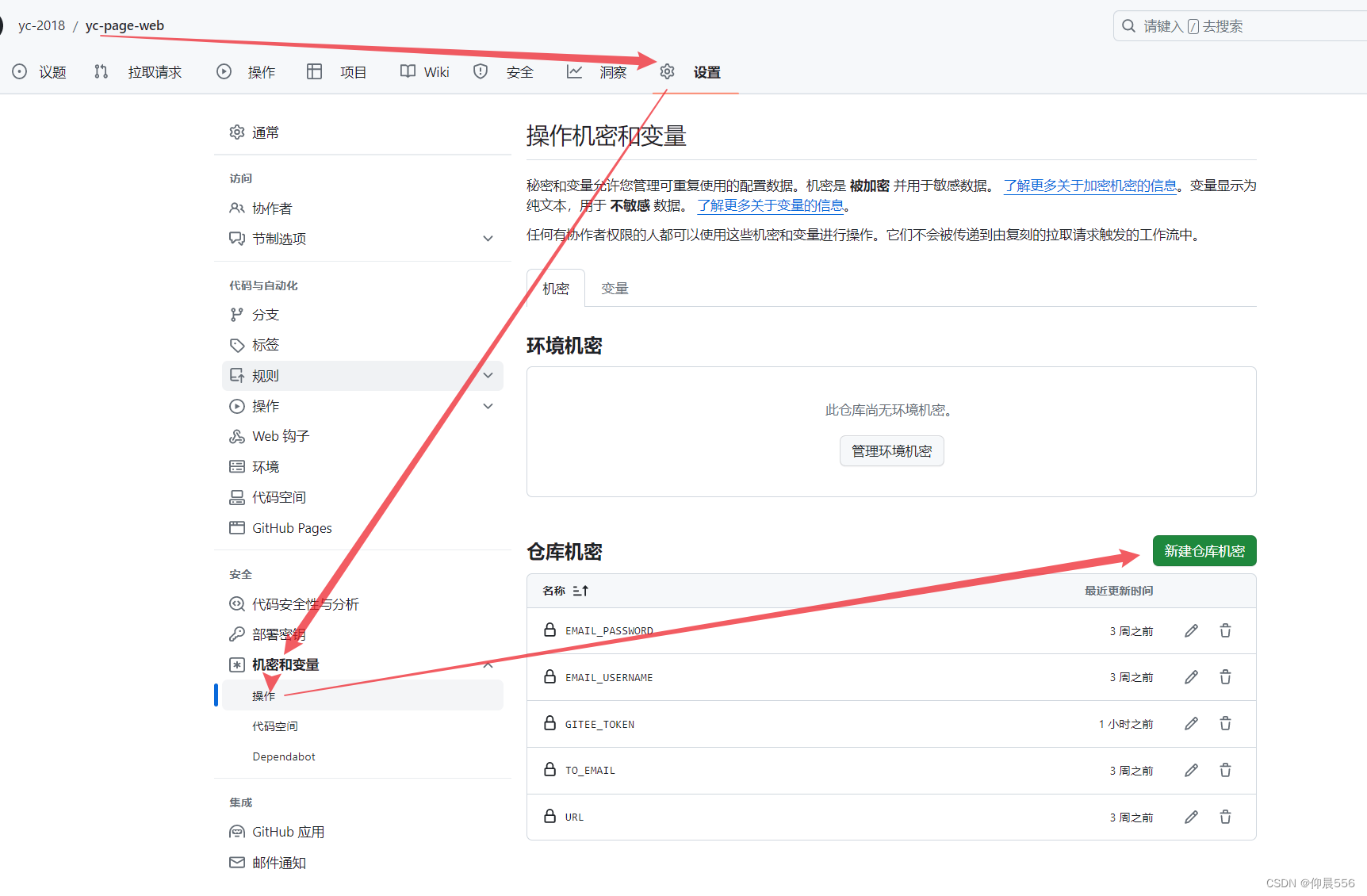
Task: Edit the EMAIL_USERNAME secret pencil icon
Action: (1191, 677)
